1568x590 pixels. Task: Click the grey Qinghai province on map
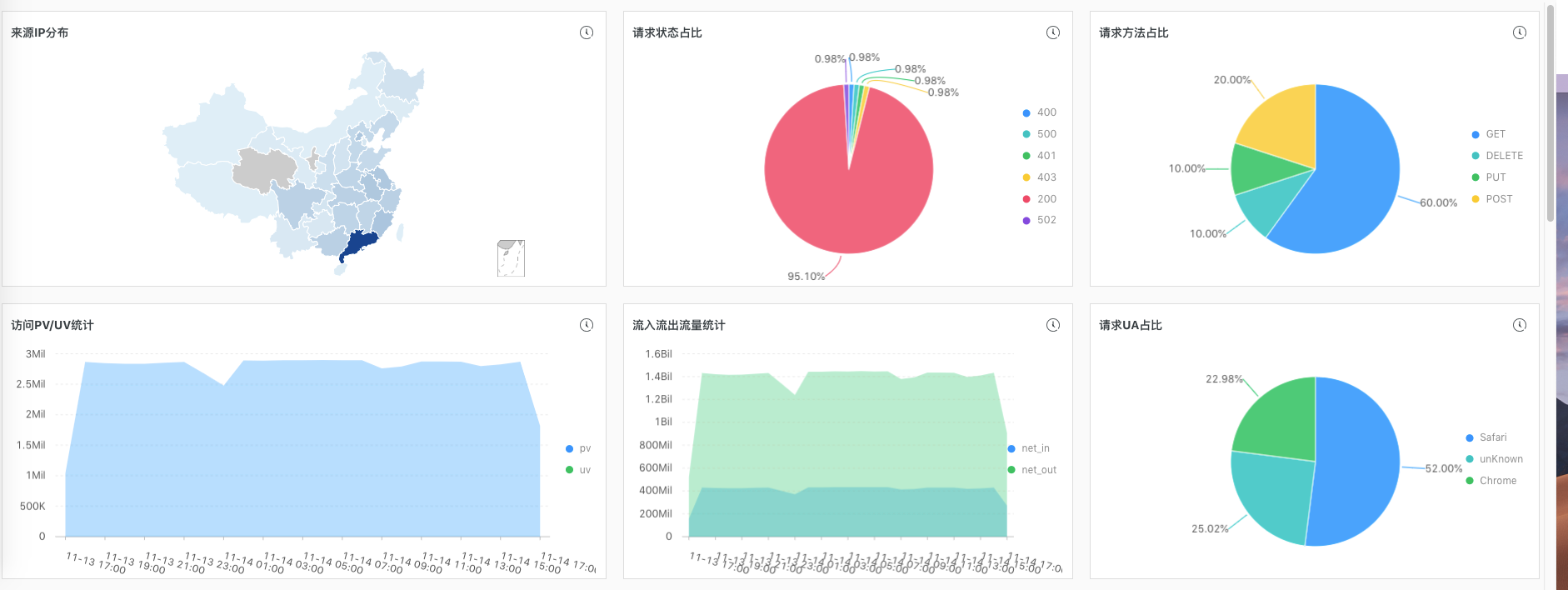coord(263,168)
